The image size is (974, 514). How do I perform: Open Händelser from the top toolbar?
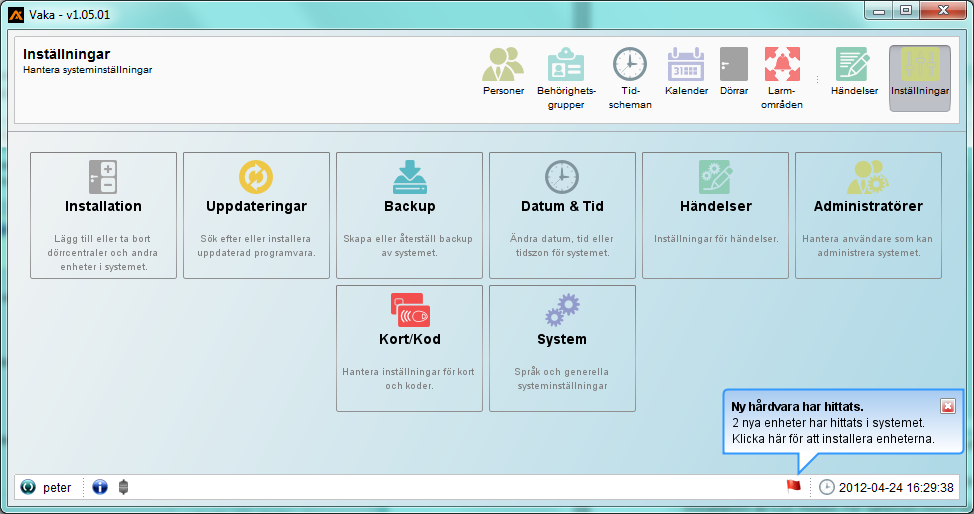tap(854, 71)
